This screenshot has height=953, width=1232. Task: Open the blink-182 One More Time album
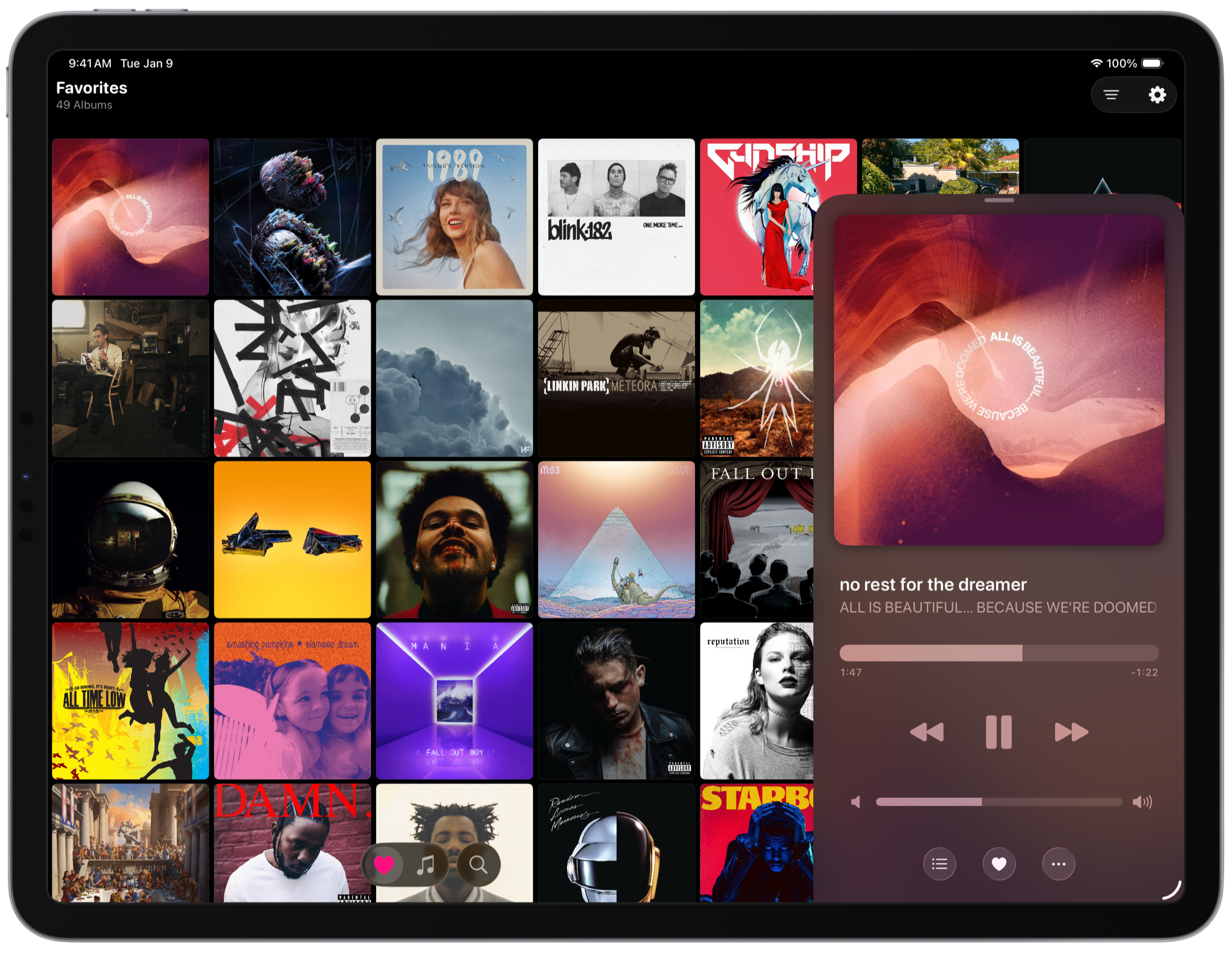point(616,217)
